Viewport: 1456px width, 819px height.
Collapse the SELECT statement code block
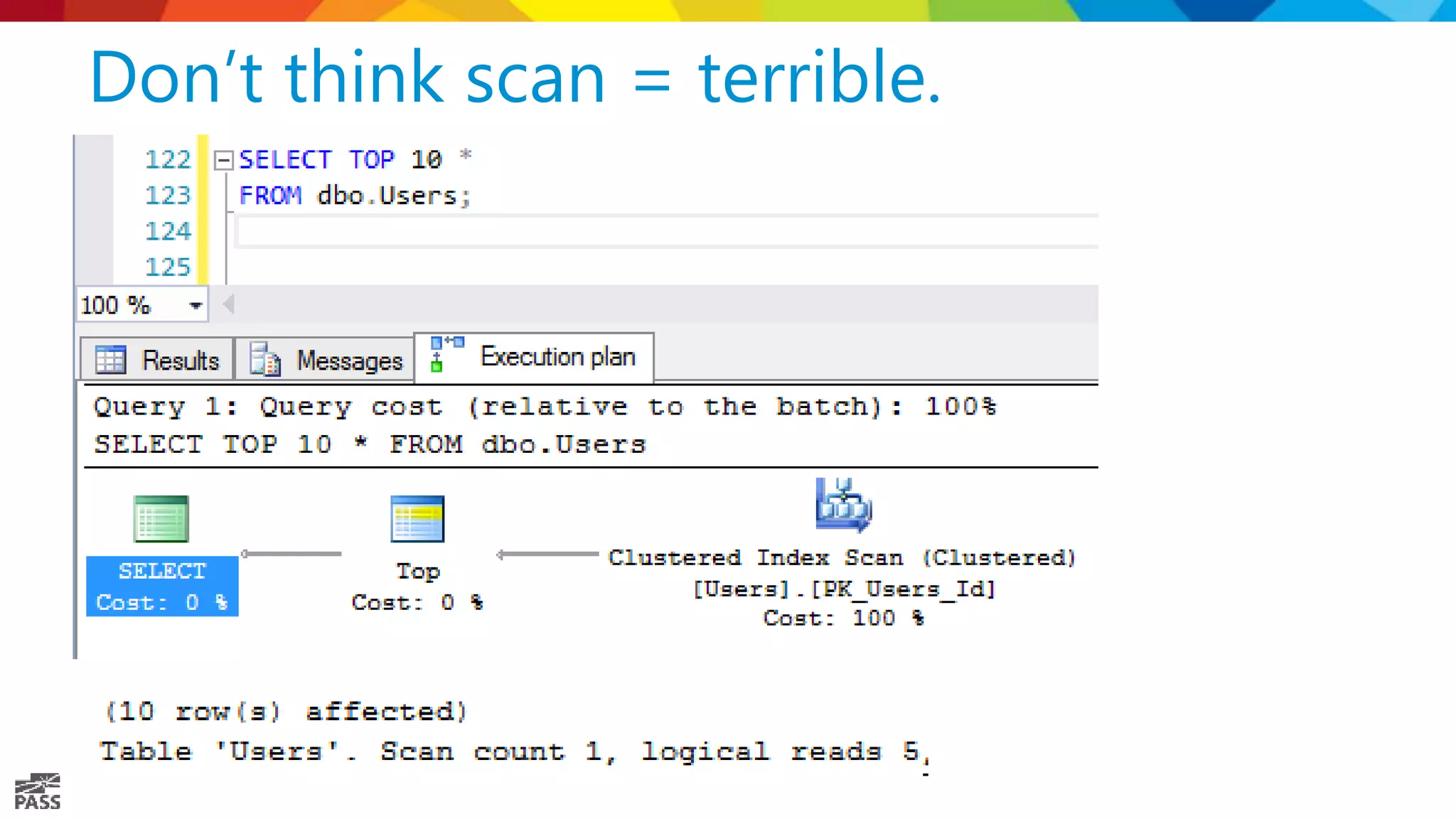223,160
